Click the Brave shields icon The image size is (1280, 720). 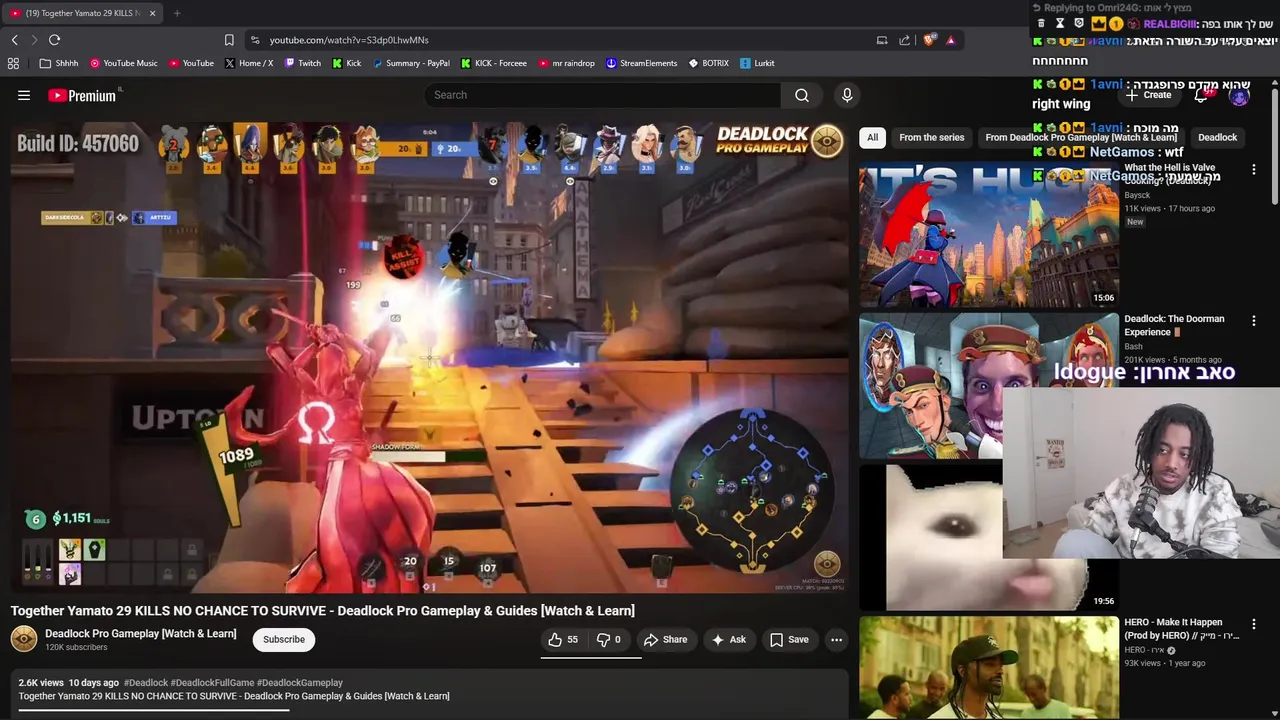click(928, 40)
